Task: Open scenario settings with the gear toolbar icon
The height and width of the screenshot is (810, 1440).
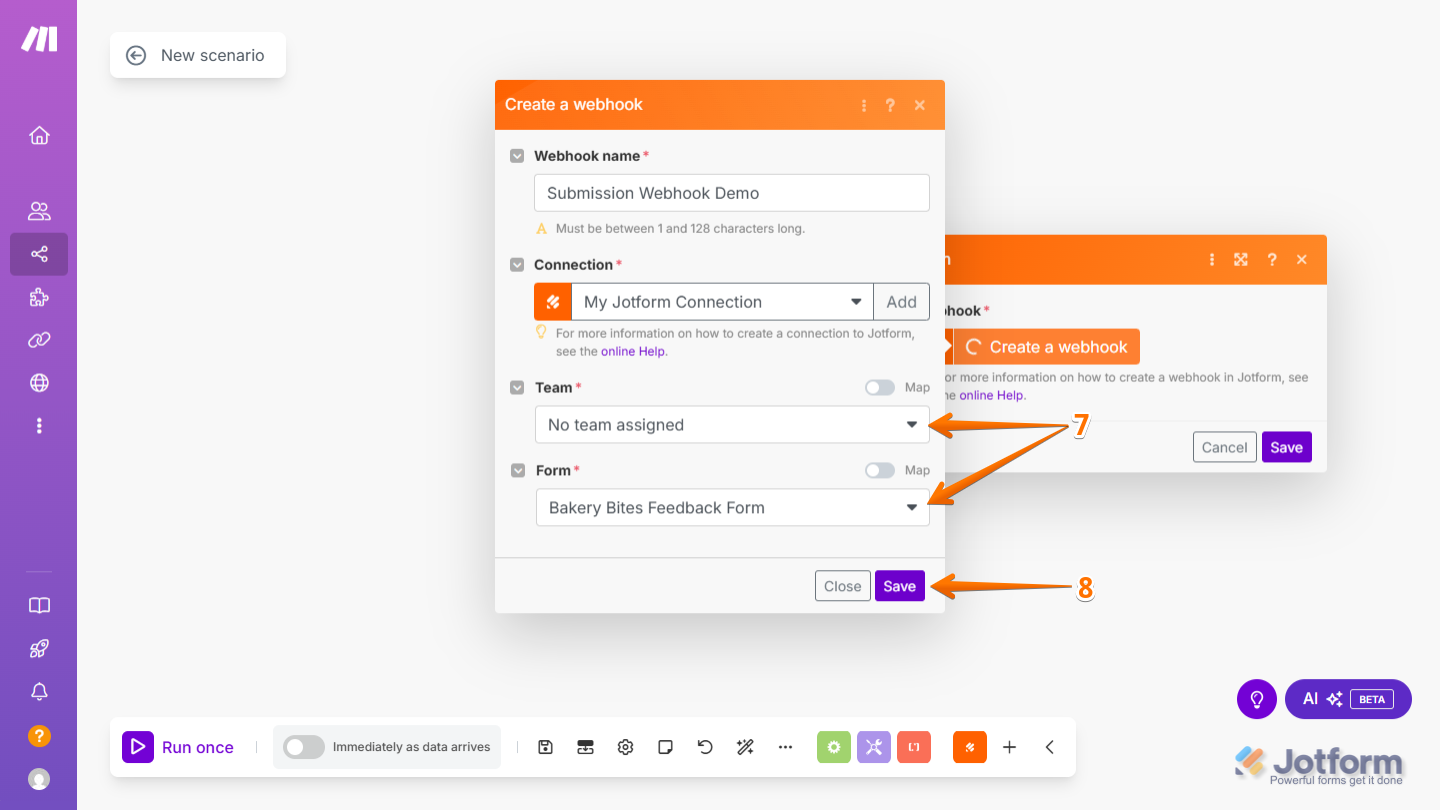Action: pyautogui.click(x=625, y=746)
